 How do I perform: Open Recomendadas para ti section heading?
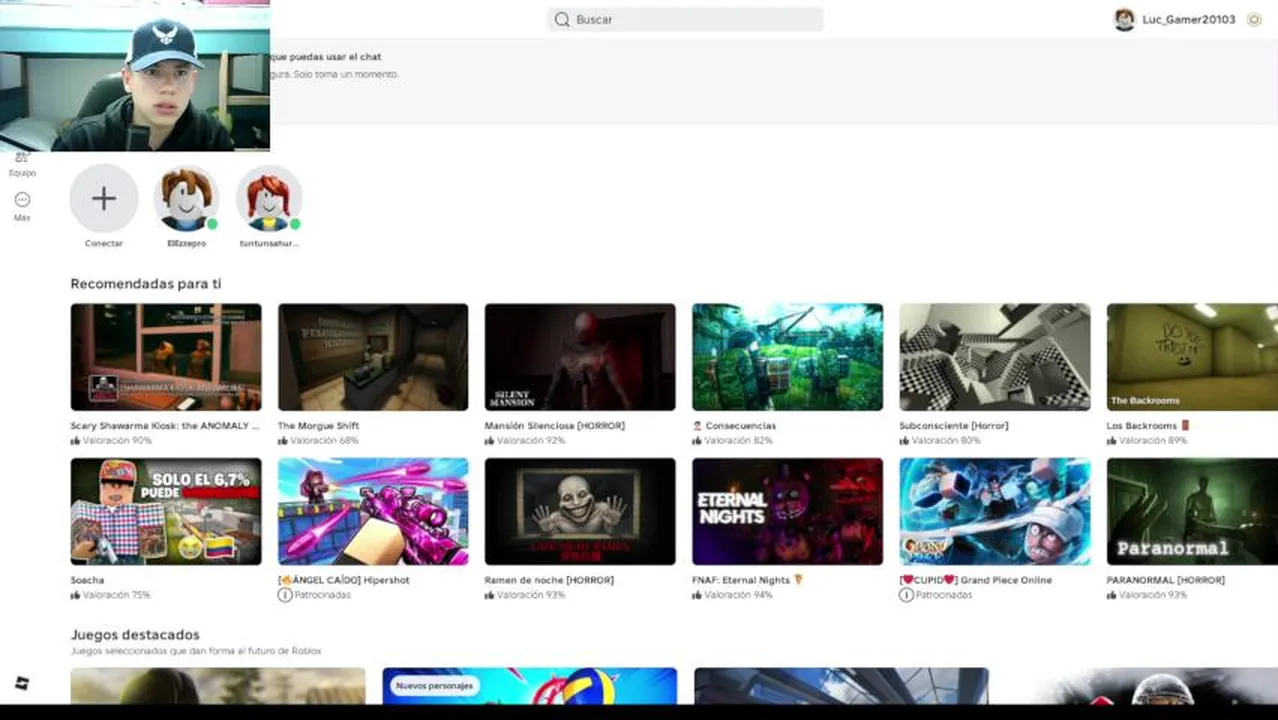coord(146,284)
